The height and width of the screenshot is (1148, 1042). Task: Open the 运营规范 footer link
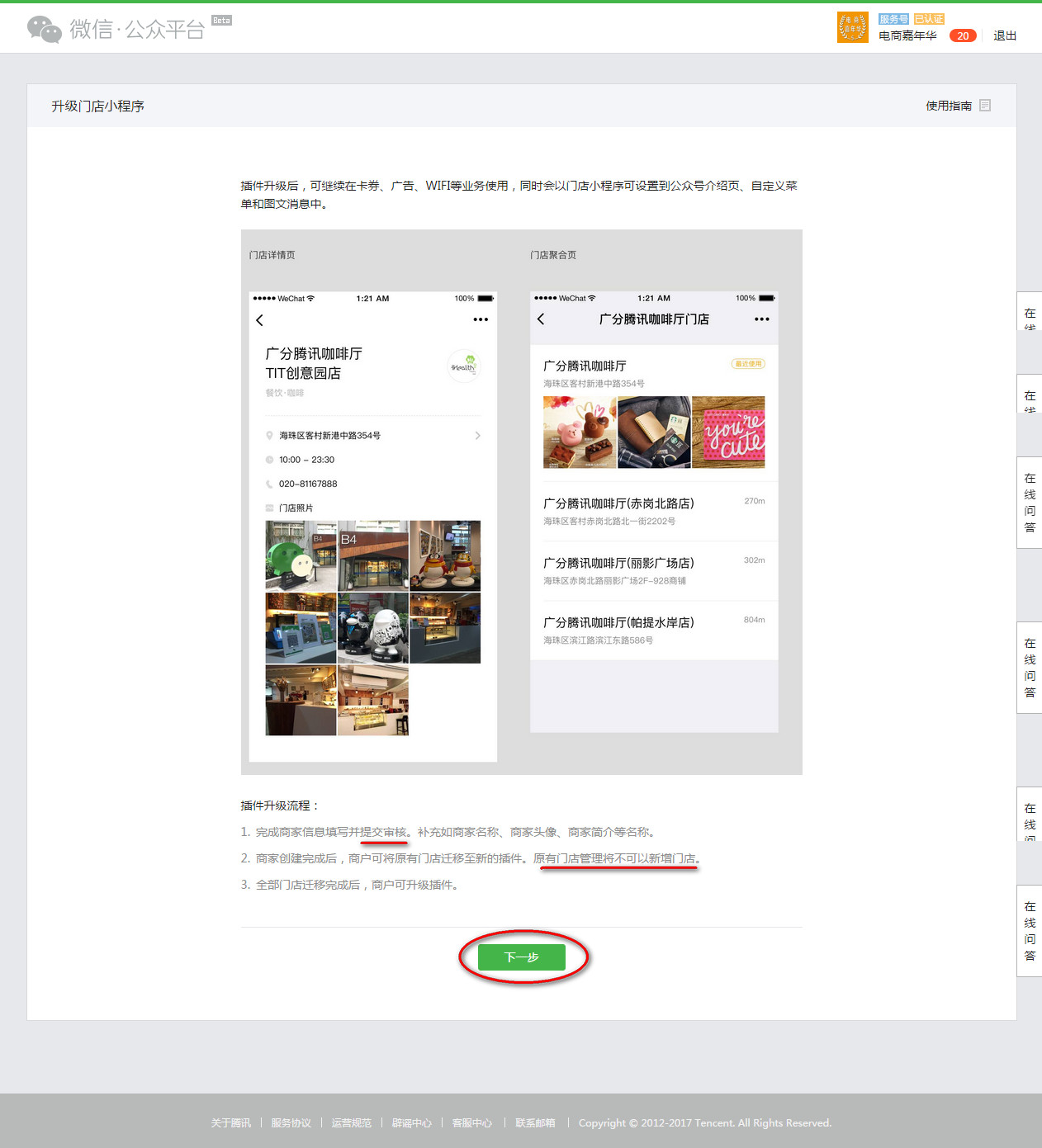point(352,1123)
